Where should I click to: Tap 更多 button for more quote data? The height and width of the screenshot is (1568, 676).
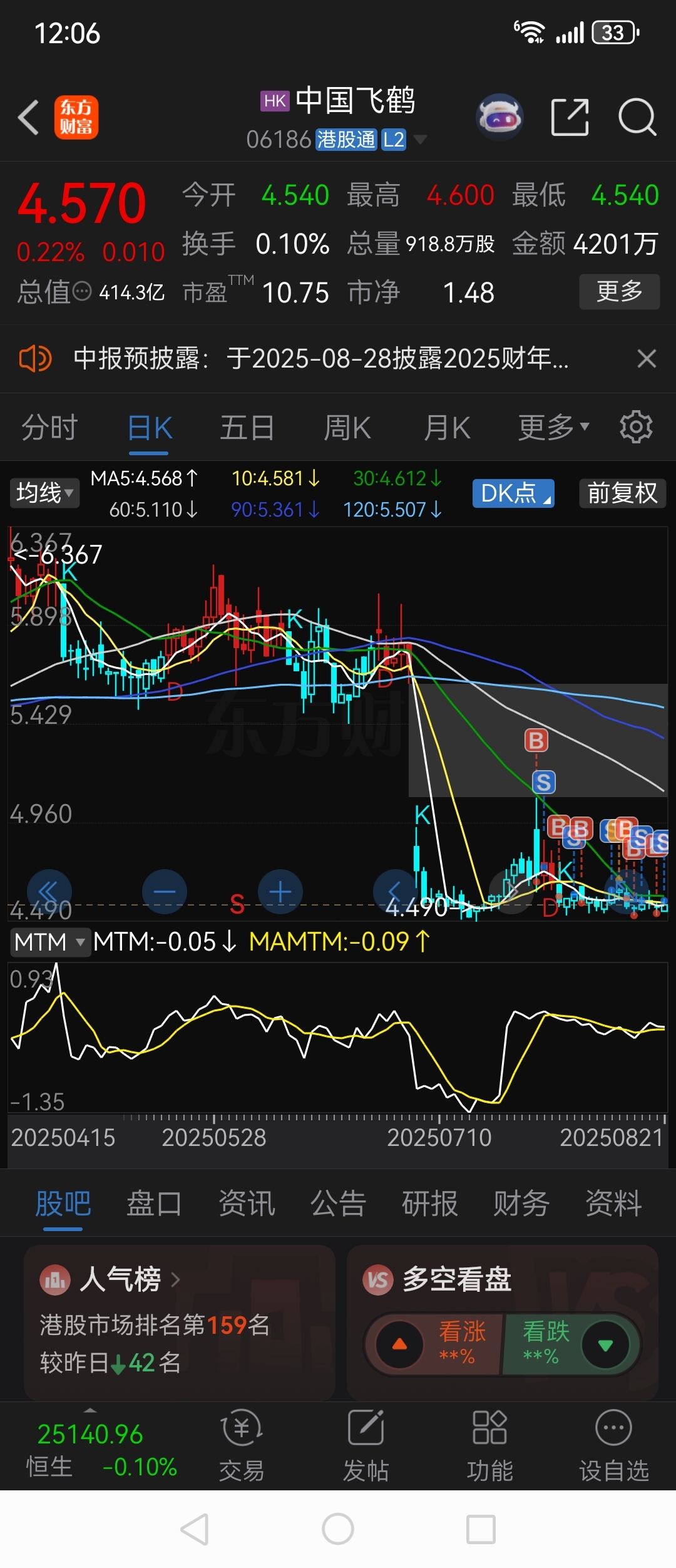(x=620, y=292)
